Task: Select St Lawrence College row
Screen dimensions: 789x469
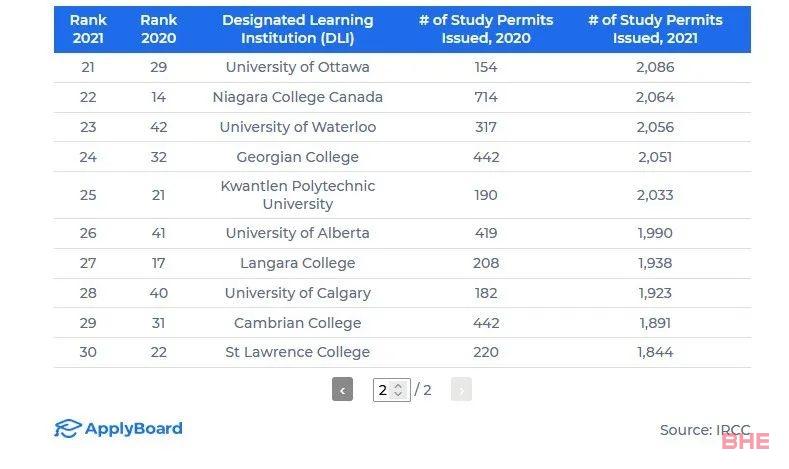Action: pos(403,352)
